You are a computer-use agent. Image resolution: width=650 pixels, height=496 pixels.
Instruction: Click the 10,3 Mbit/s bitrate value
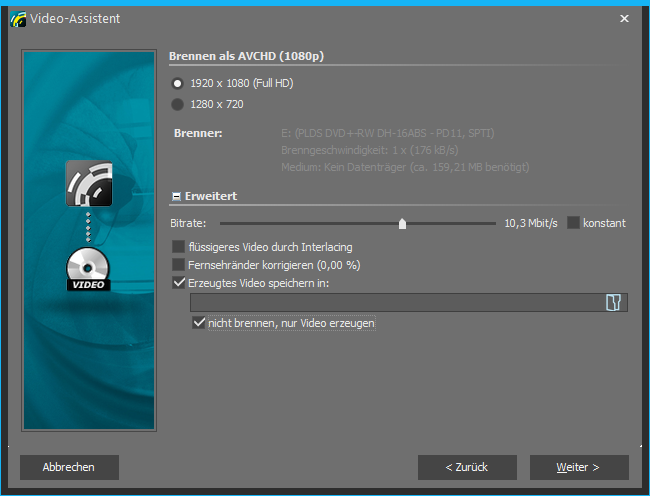point(531,223)
